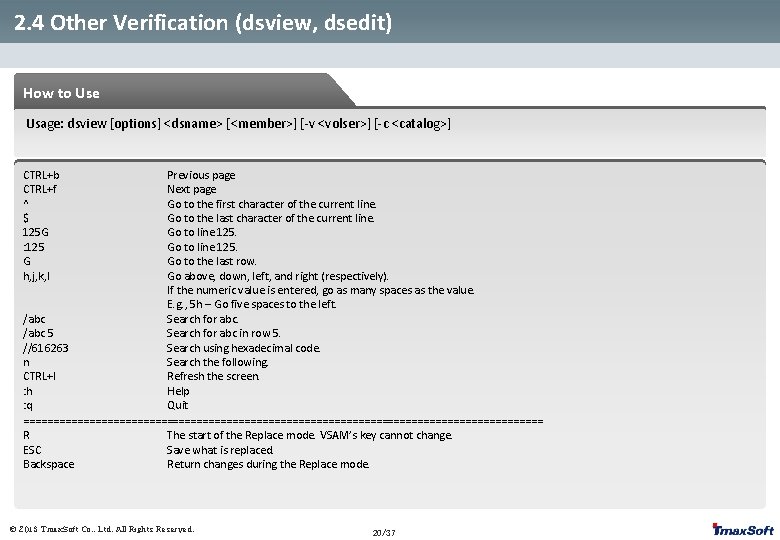Click the '/abc' search command
This screenshot has width=780, height=540.
[x=34, y=319]
